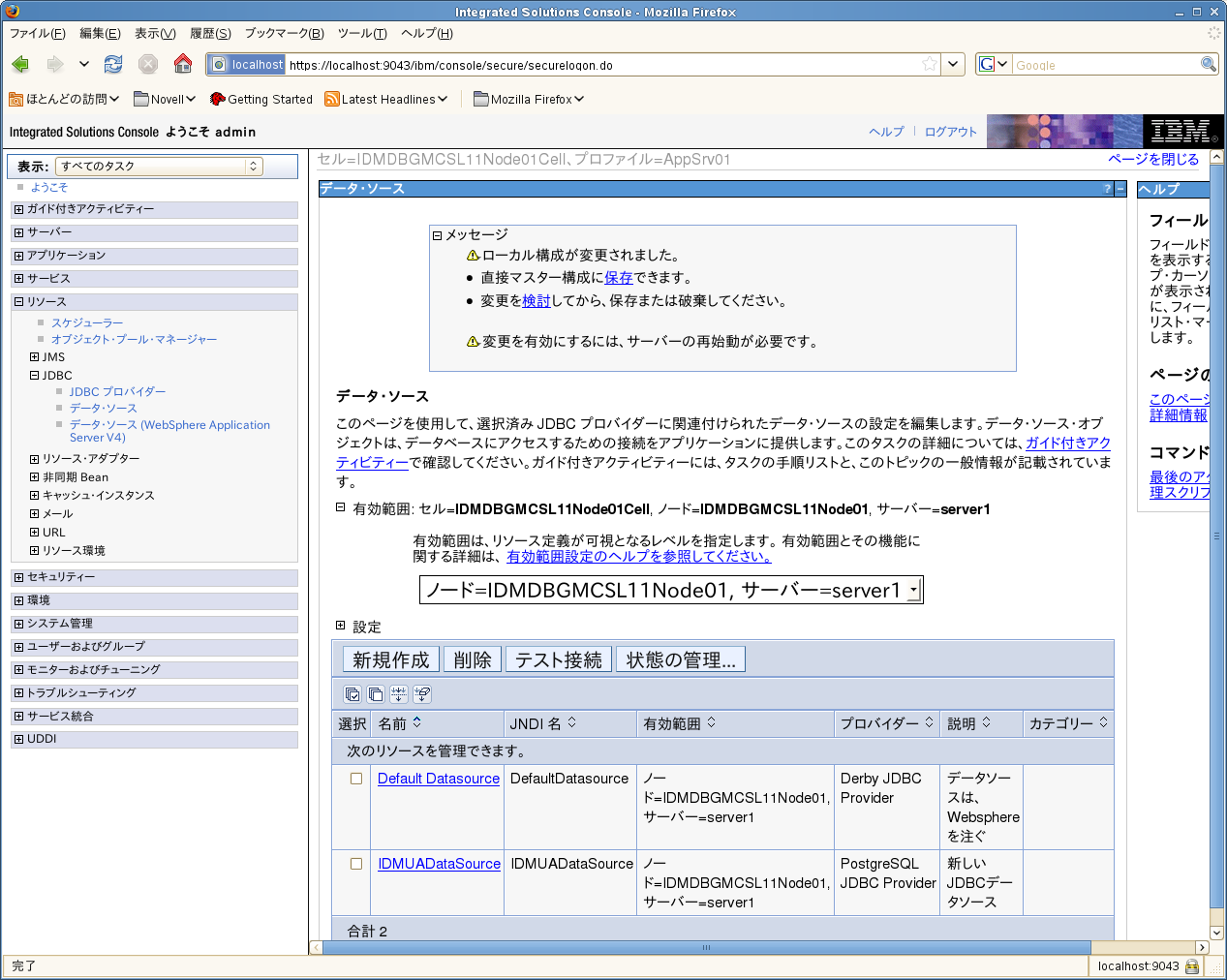
Task: Sort the table by プロバイダー column
Action: (930, 722)
